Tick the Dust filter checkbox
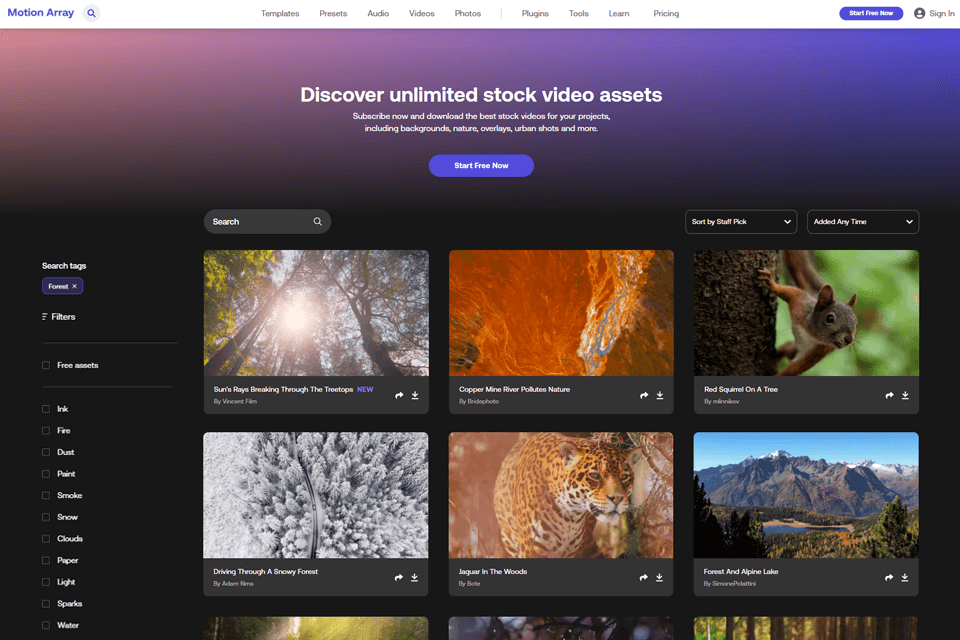The width and height of the screenshot is (960, 640). coord(46,452)
